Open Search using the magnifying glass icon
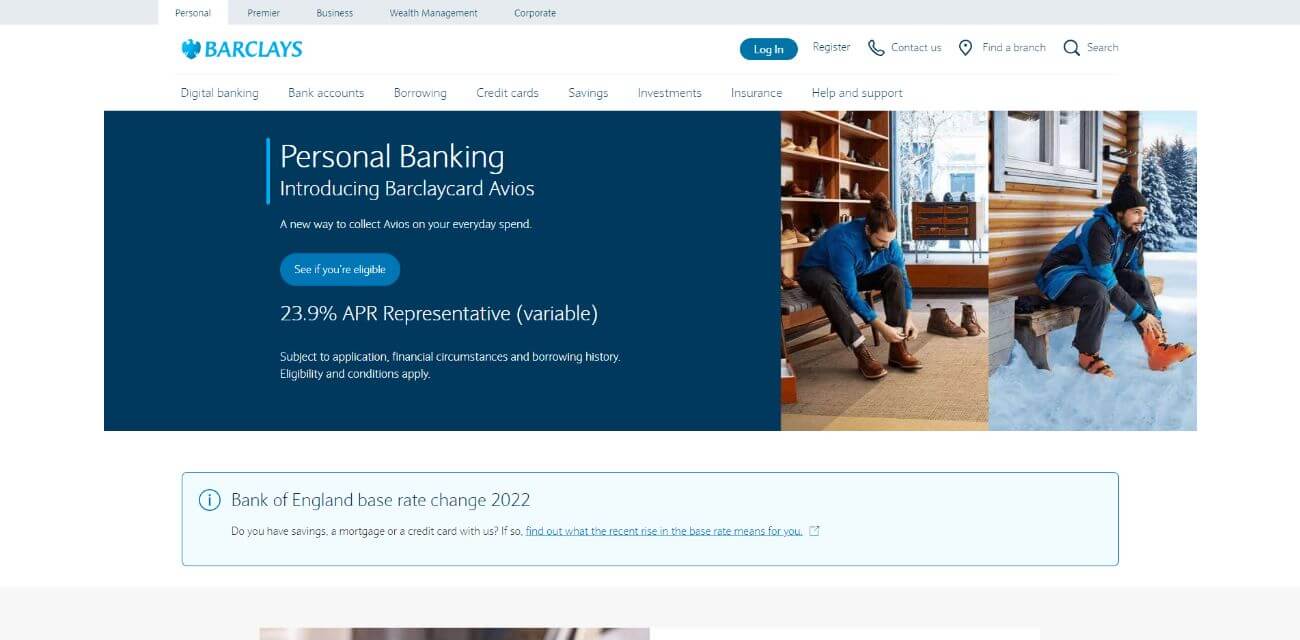This screenshot has height=640, width=1300. pos(1071,47)
